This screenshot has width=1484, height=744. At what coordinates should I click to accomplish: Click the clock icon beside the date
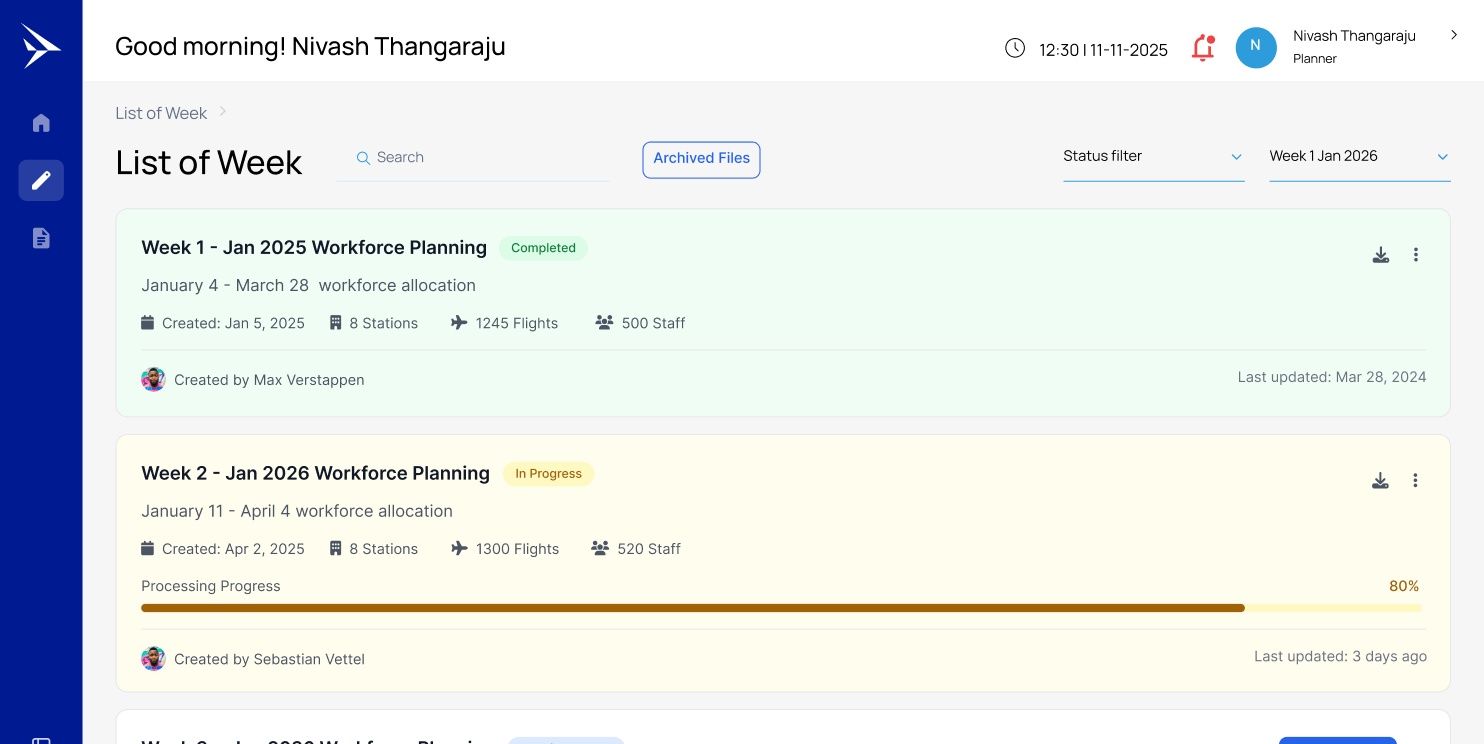[x=1015, y=47]
